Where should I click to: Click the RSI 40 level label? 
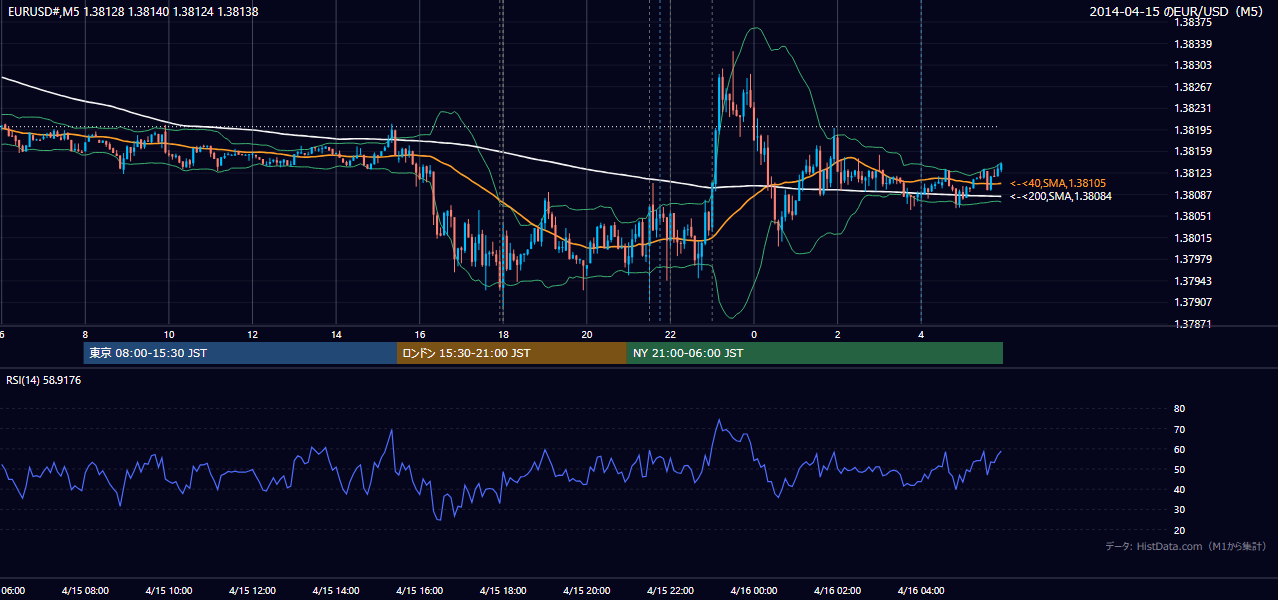1179,489
